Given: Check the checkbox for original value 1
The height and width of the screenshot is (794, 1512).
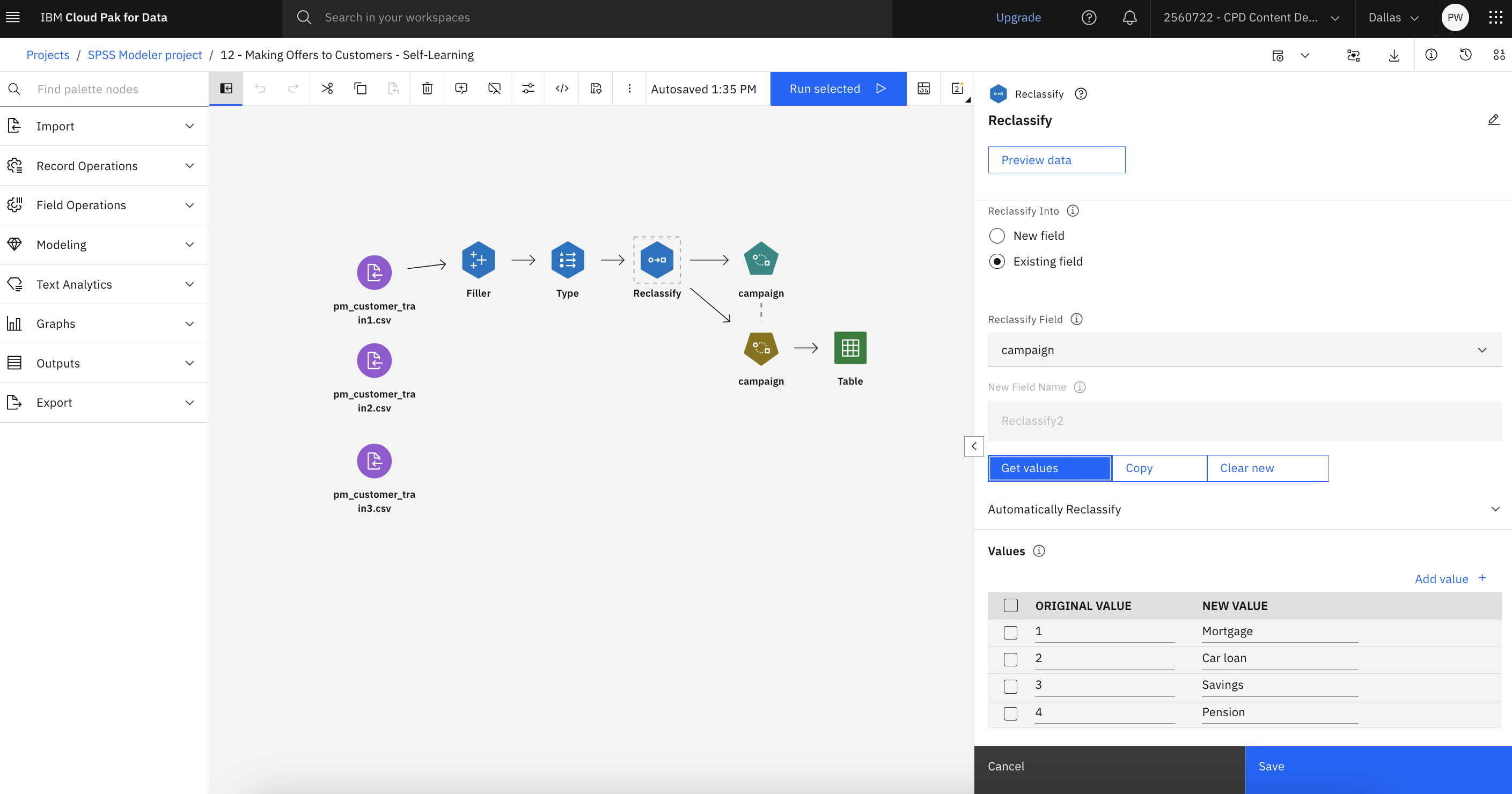Looking at the screenshot, I should pos(1010,633).
